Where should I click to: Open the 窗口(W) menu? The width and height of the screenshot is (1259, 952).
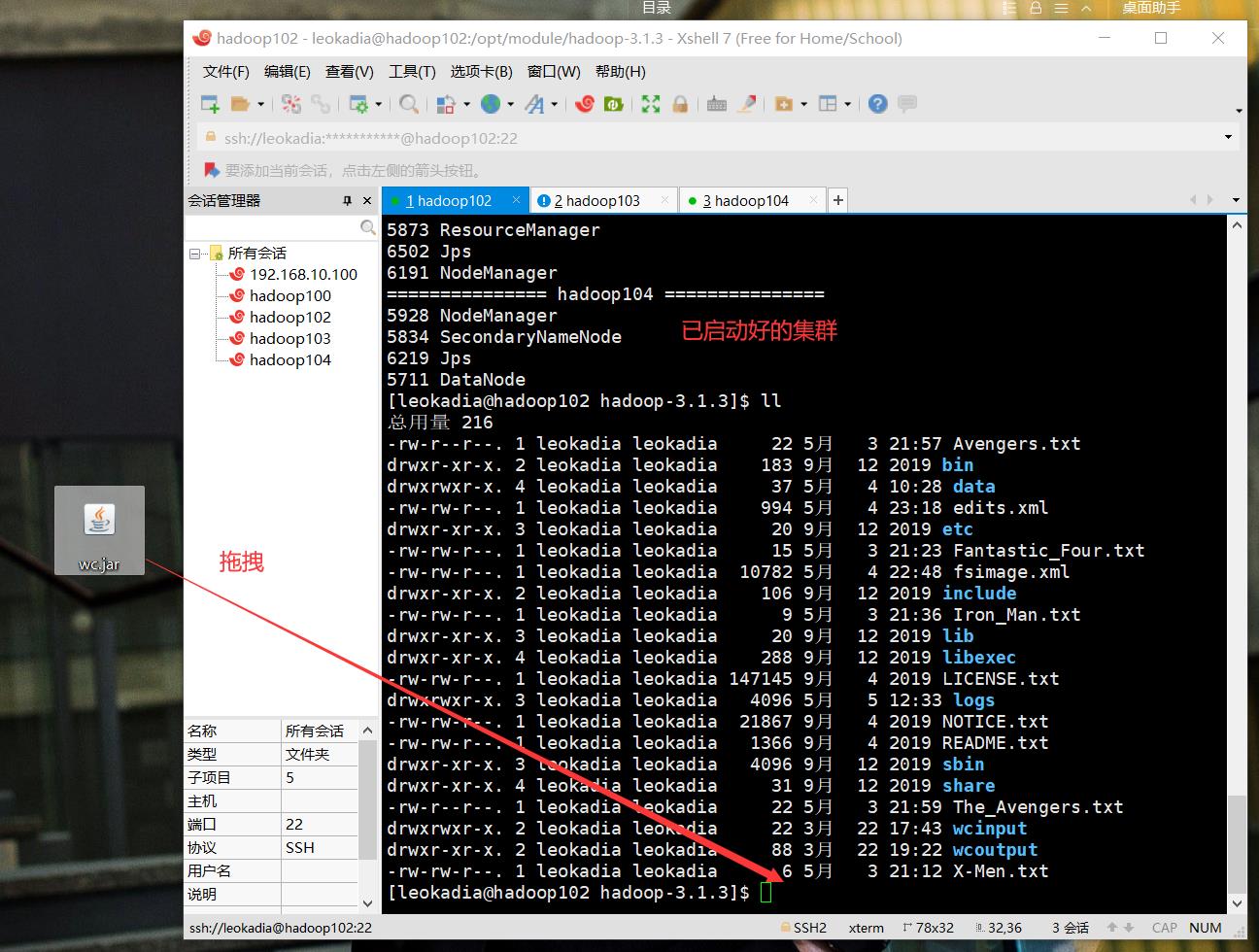(554, 72)
